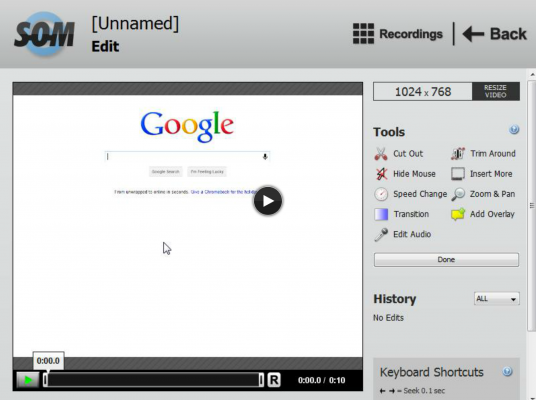Click in the middle of the seek bar
This screenshot has height=400, width=536.
coord(153,380)
